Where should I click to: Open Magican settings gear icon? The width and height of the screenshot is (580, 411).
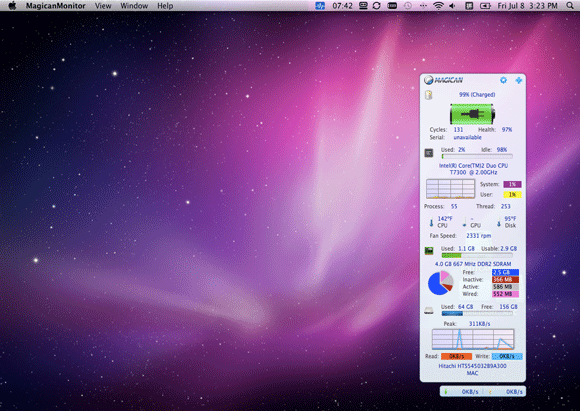(x=503, y=80)
